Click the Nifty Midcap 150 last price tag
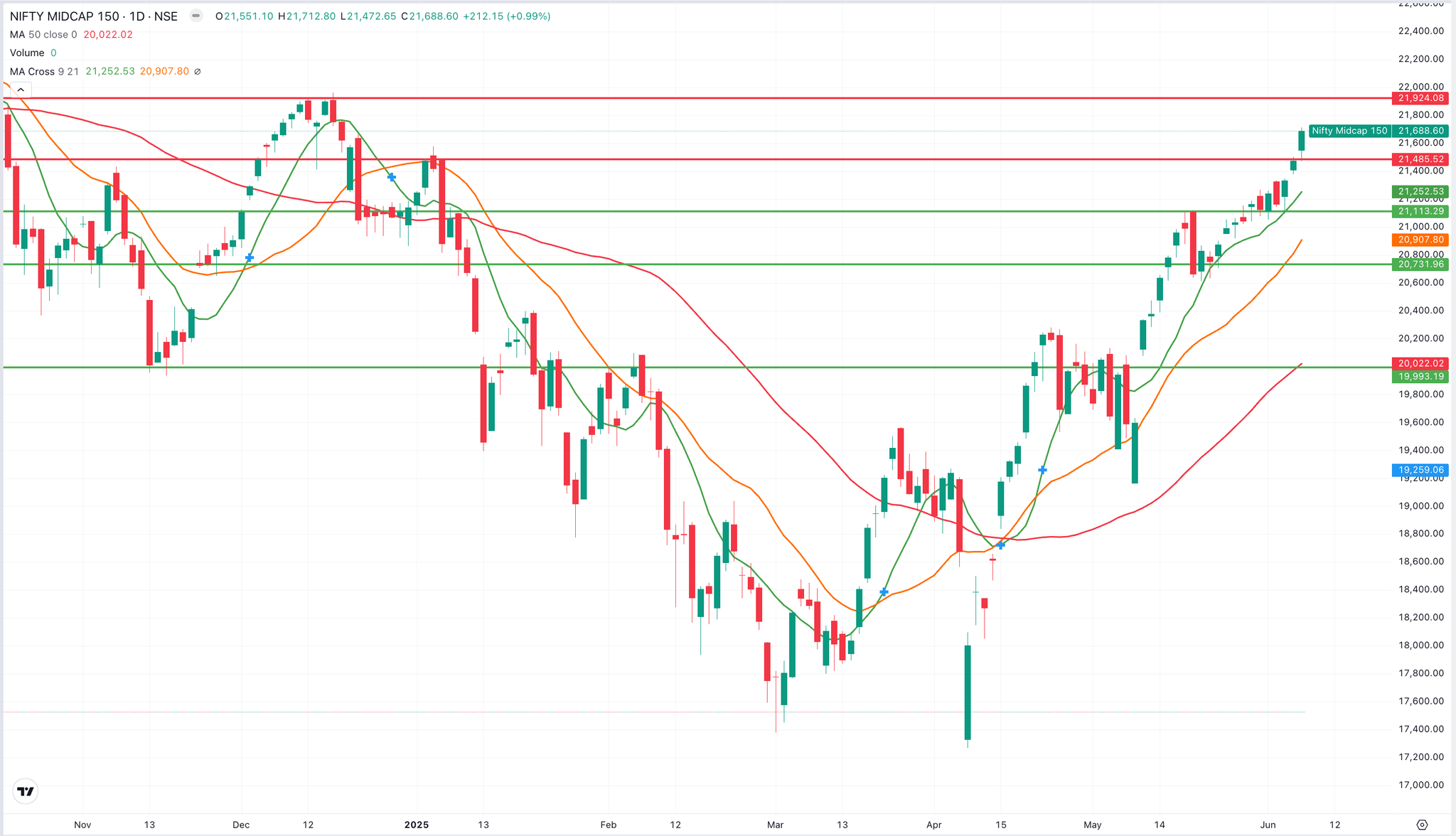 pyautogui.click(x=1349, y=131)
